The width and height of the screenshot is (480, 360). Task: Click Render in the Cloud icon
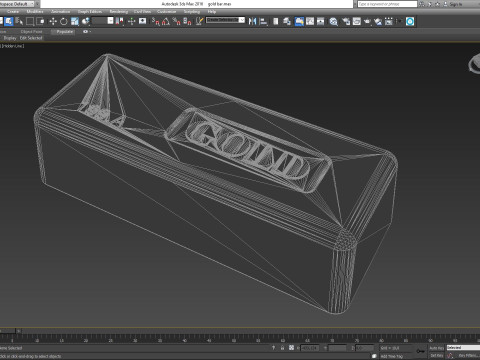coord(378,21)
